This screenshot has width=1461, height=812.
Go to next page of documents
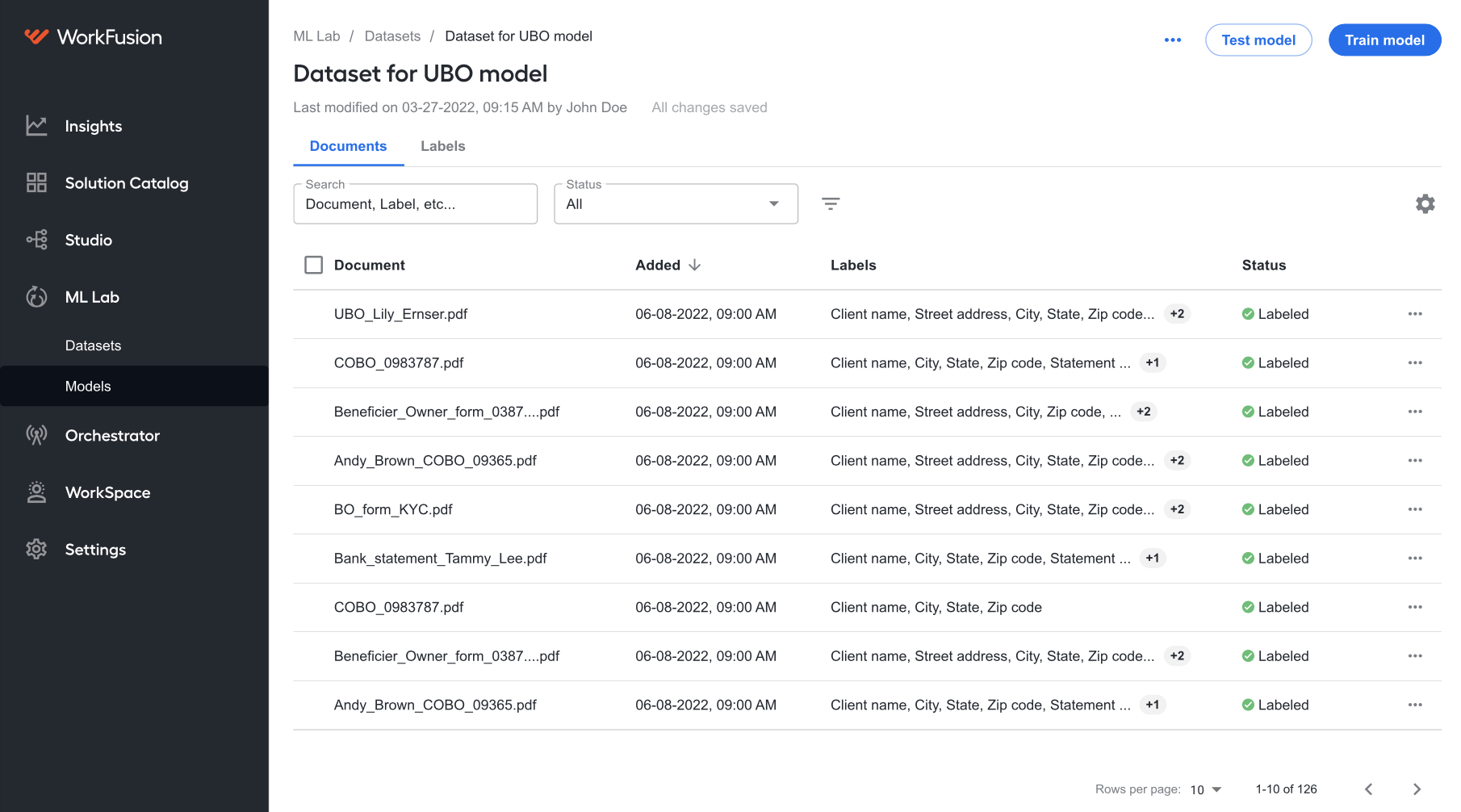(1417, 789)
